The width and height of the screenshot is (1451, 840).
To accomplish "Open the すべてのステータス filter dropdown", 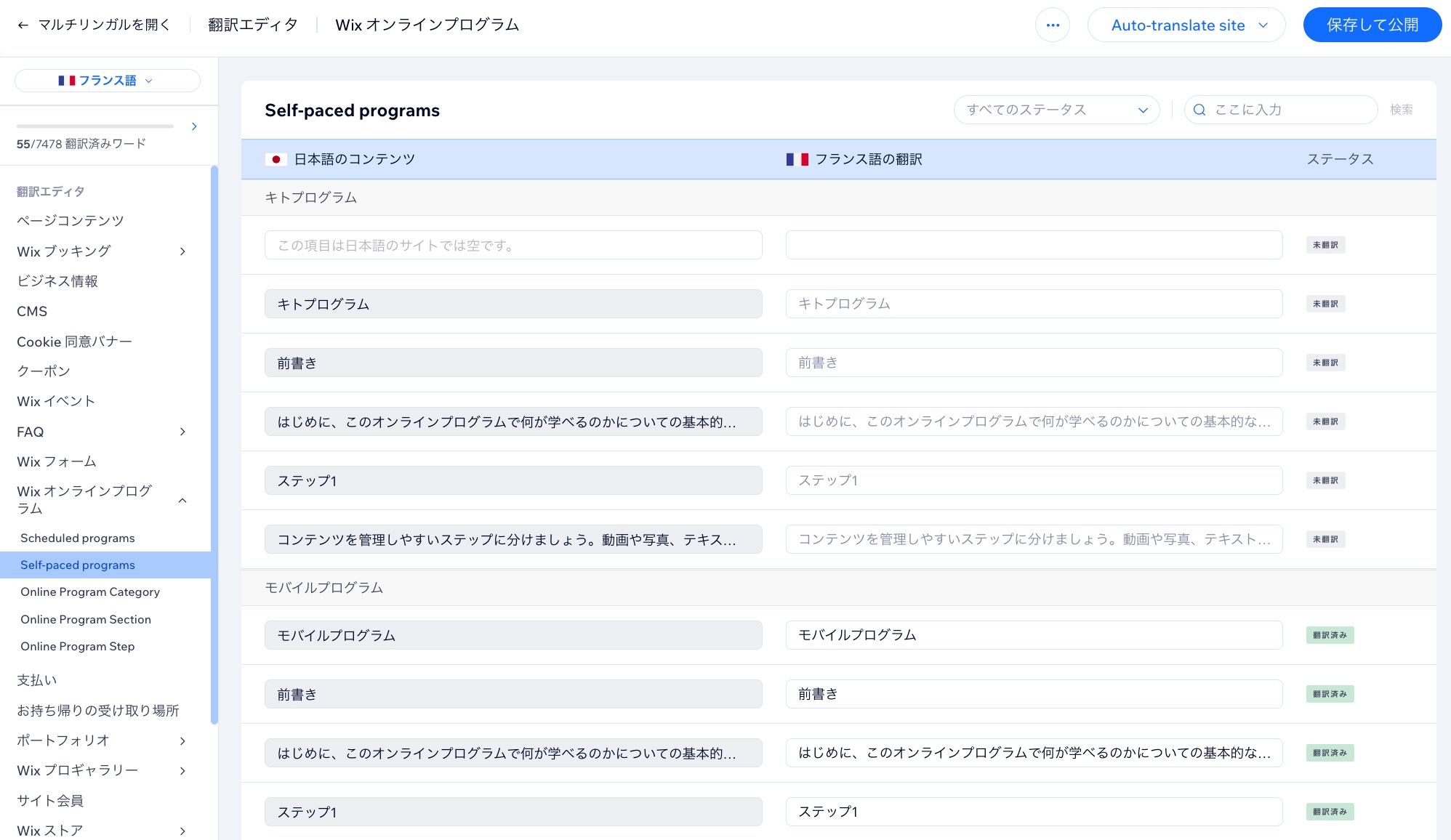I will (1056, 110).
